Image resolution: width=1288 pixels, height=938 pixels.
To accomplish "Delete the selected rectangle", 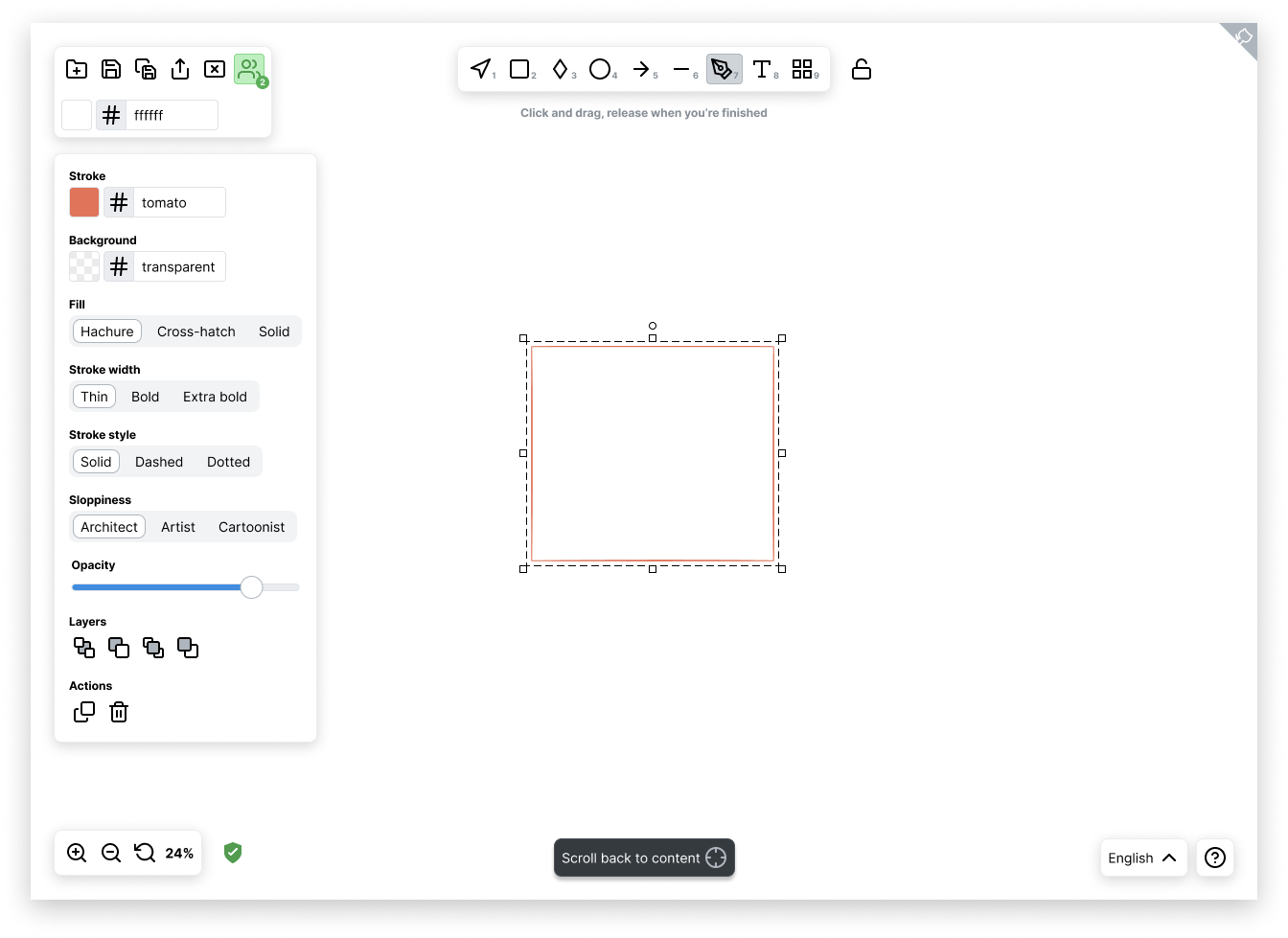I will point(119,712).
